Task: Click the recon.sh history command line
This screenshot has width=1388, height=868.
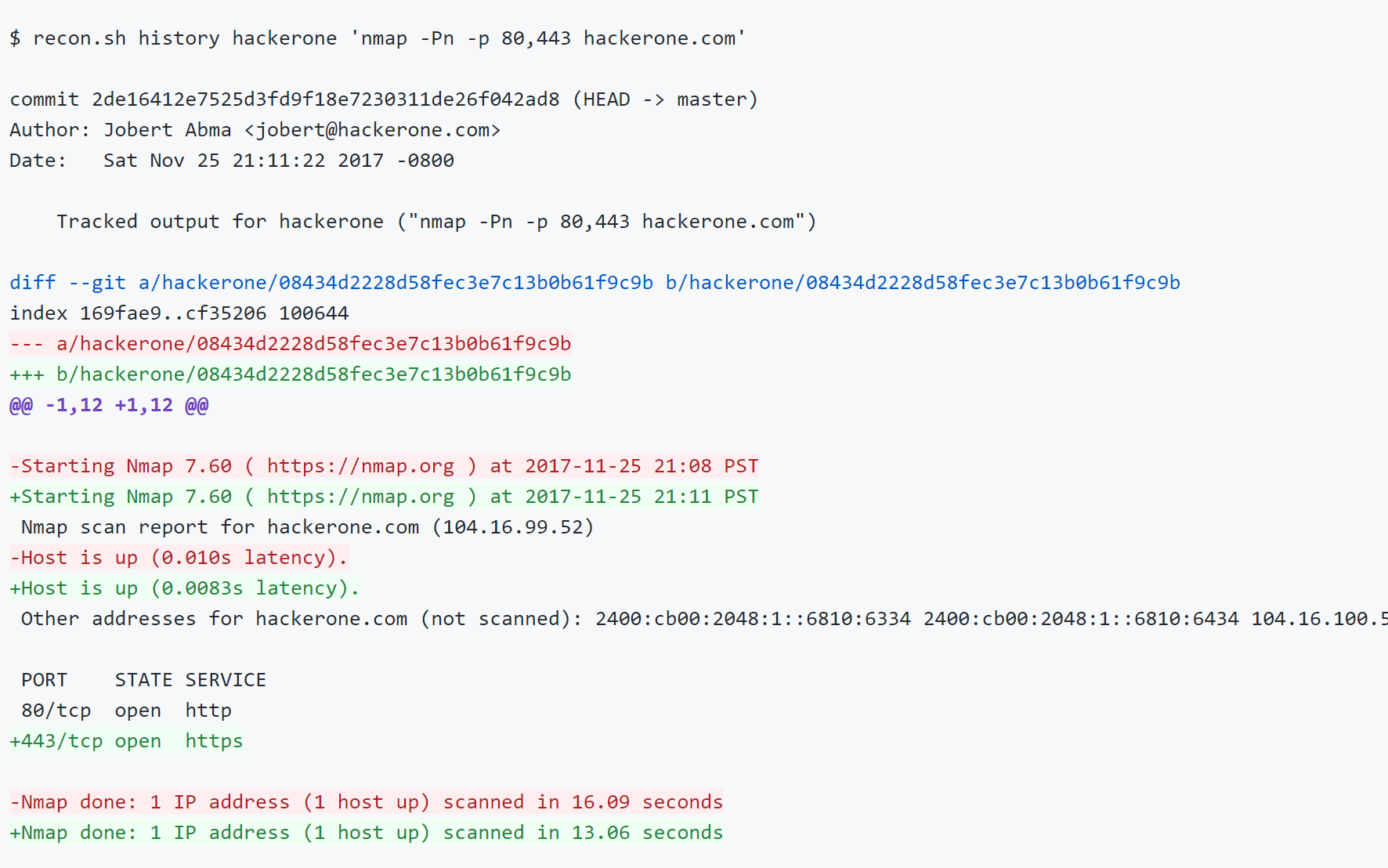Action: pyautogui.click(x=377, y=38)
